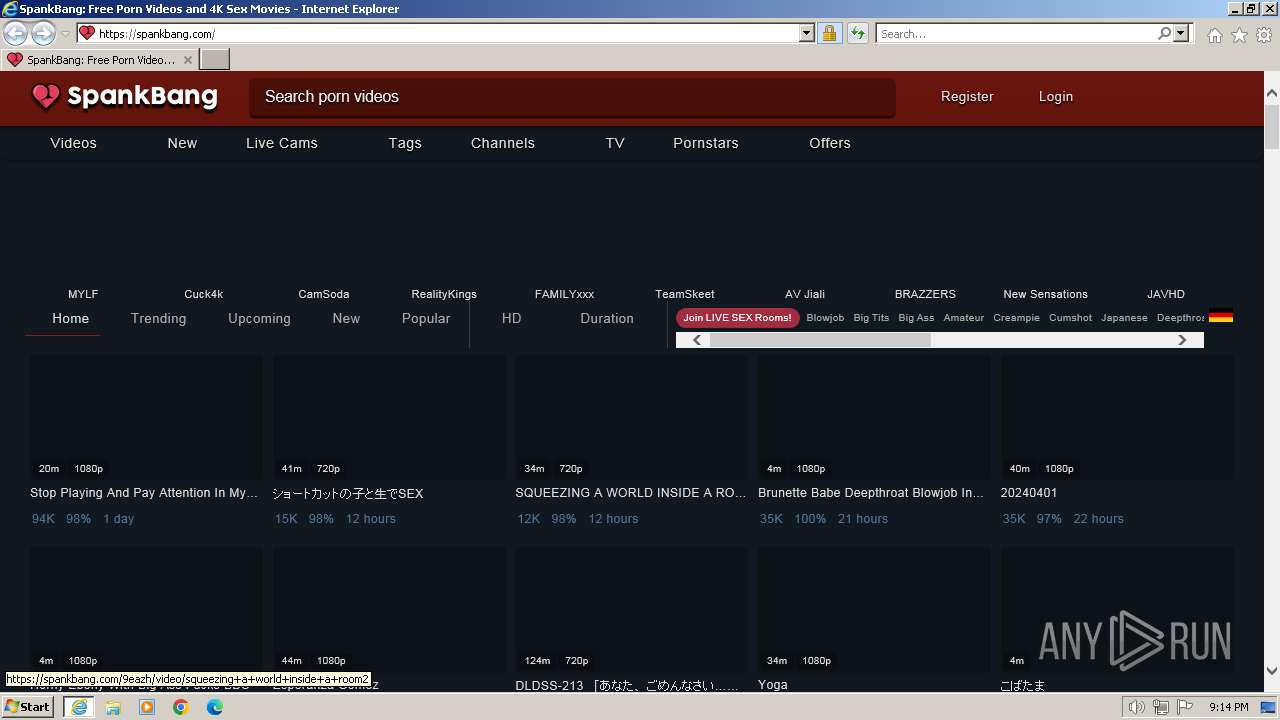1280x720 pixels.
Task: Launch Internet Explorer from the taskbar
Action: click(x=79, y=707)
